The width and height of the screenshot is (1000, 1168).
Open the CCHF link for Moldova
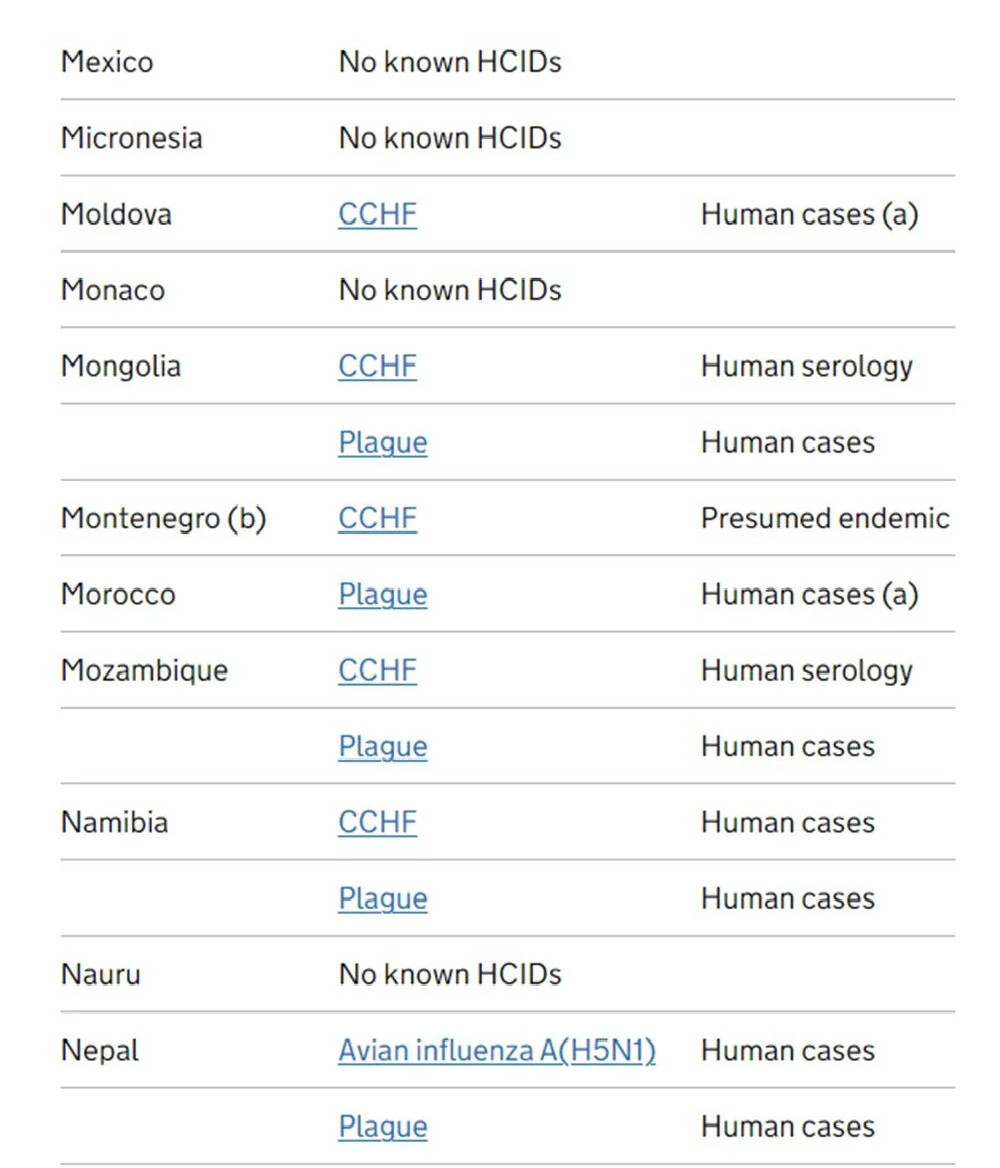[377, 215]
